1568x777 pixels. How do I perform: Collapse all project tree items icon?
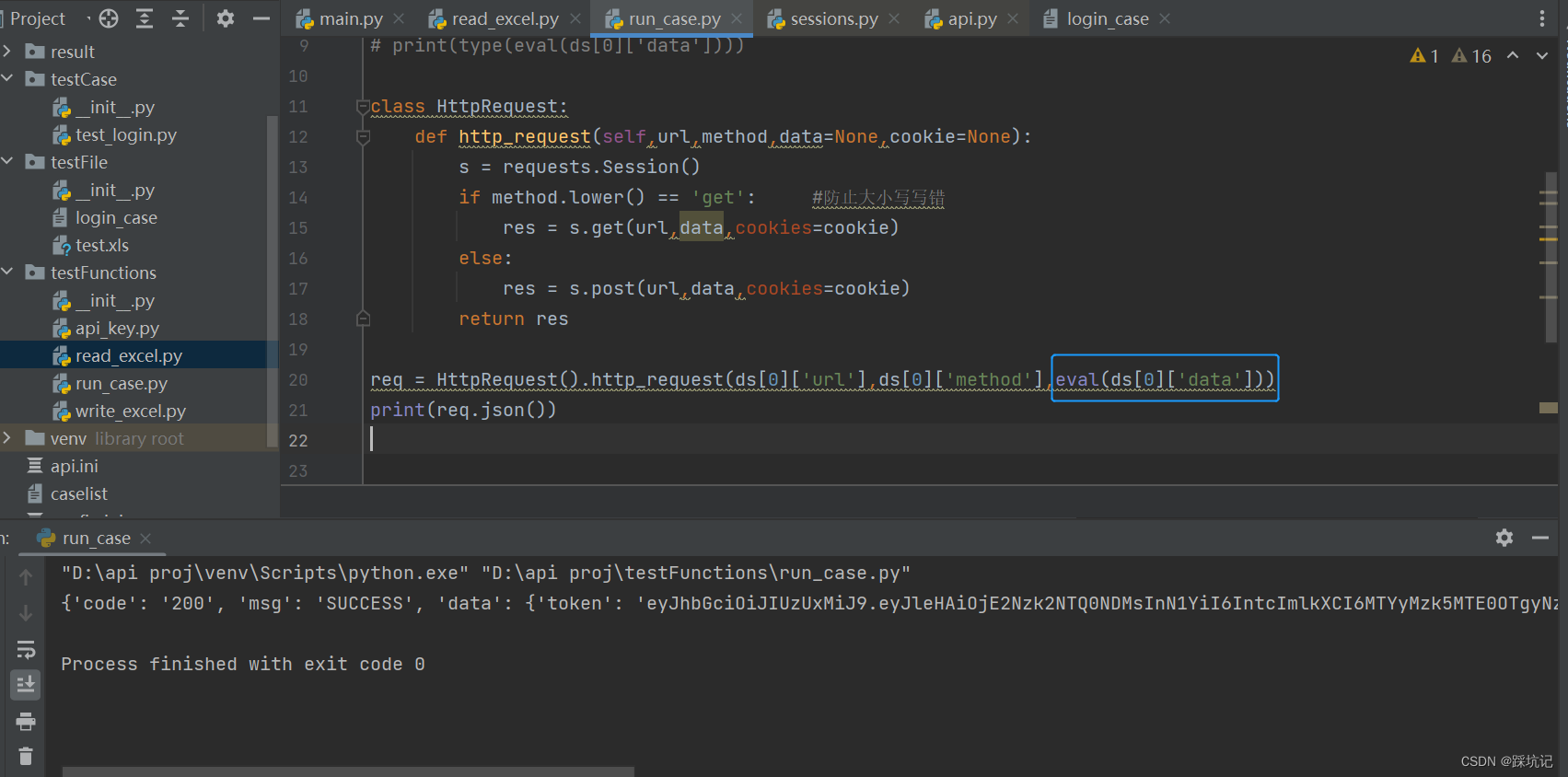180,18
